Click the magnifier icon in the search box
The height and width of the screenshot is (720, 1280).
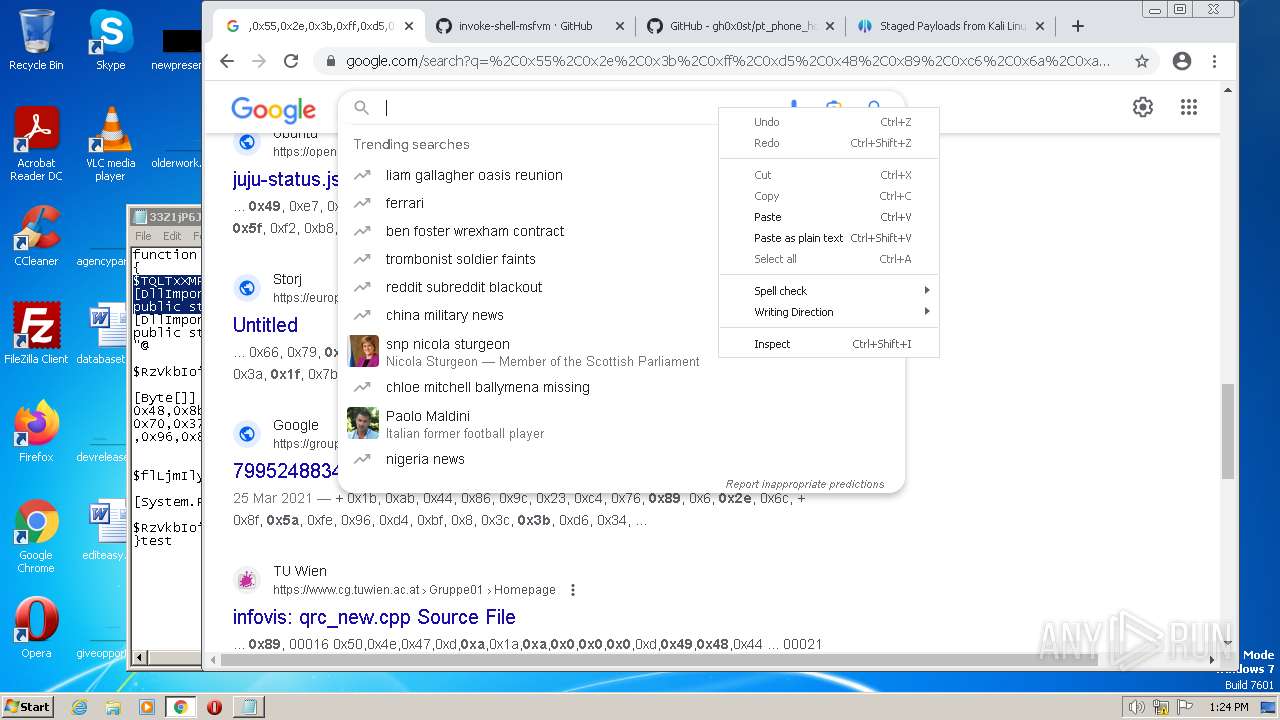pos(362,108)
